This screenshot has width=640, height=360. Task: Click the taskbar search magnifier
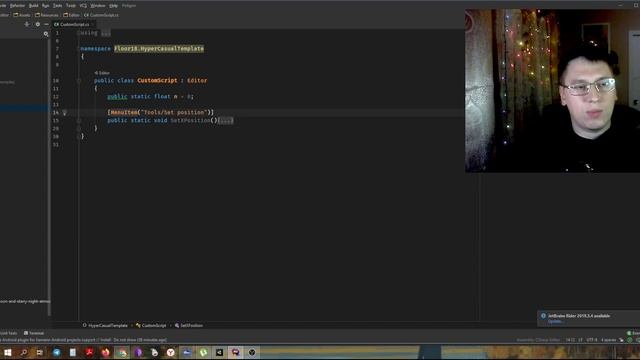[x=24, y=352]
